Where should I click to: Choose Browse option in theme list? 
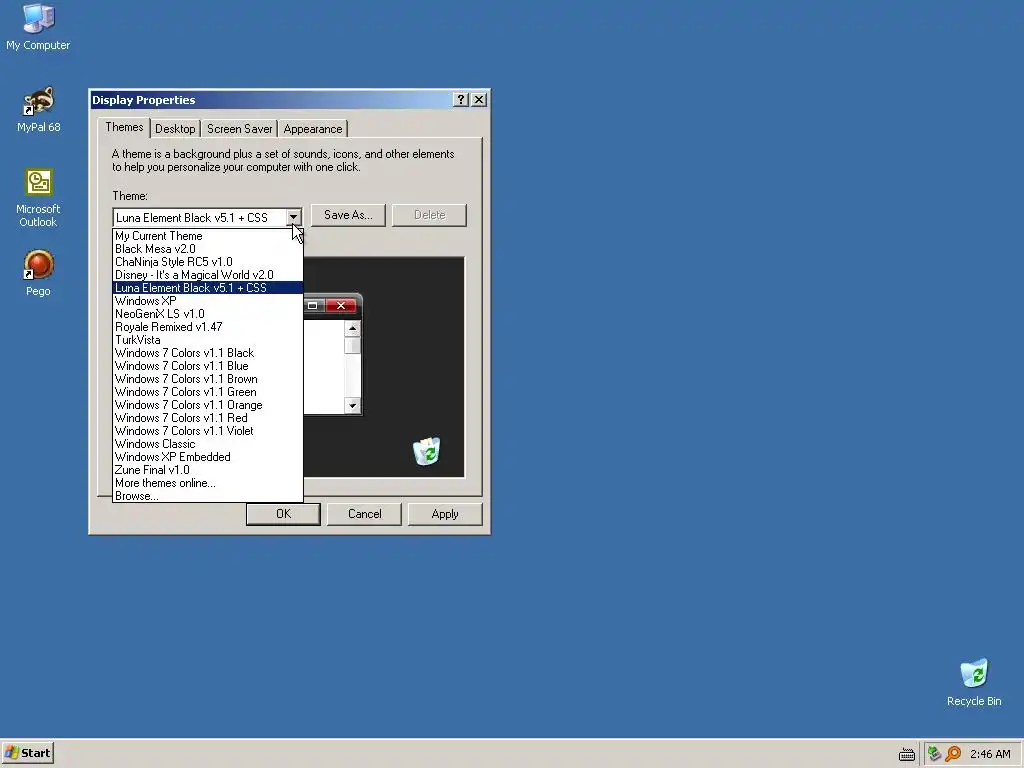coord(208,496)
